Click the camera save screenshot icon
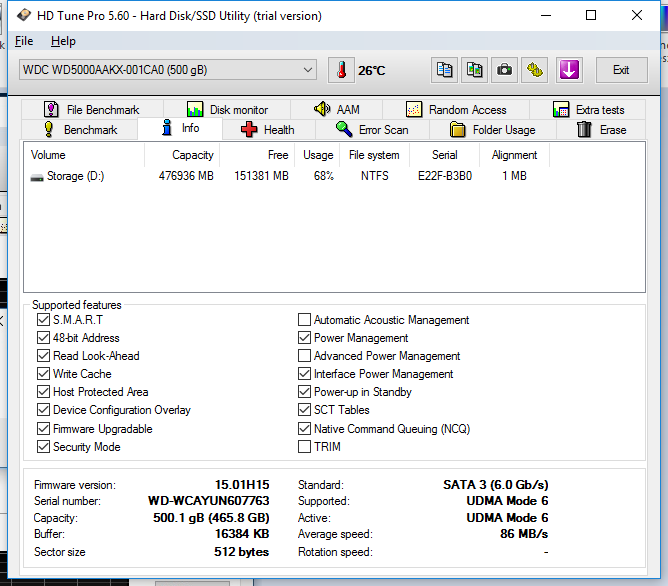 pos(504,70)
